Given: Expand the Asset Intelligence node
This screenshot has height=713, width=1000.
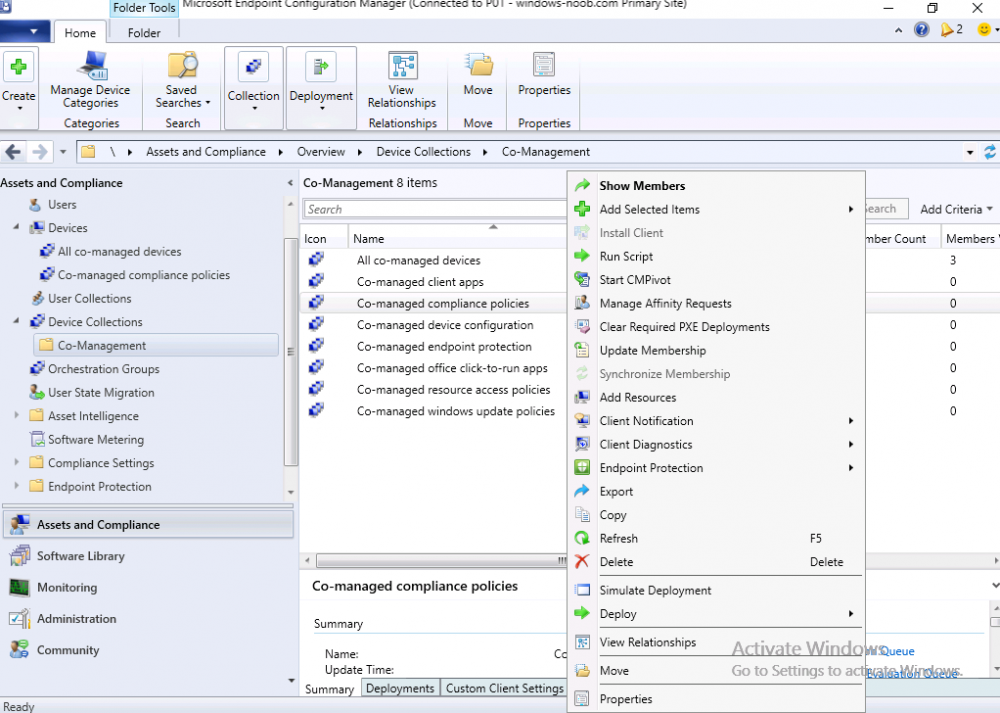Looking at the screenshot, I should (16, 415).
